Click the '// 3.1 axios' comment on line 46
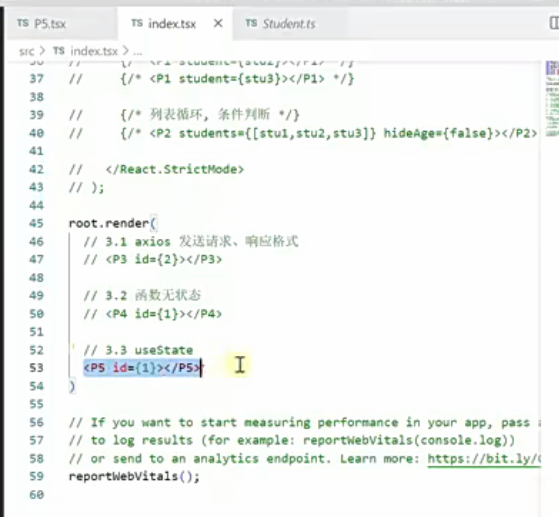 (127, 241)
